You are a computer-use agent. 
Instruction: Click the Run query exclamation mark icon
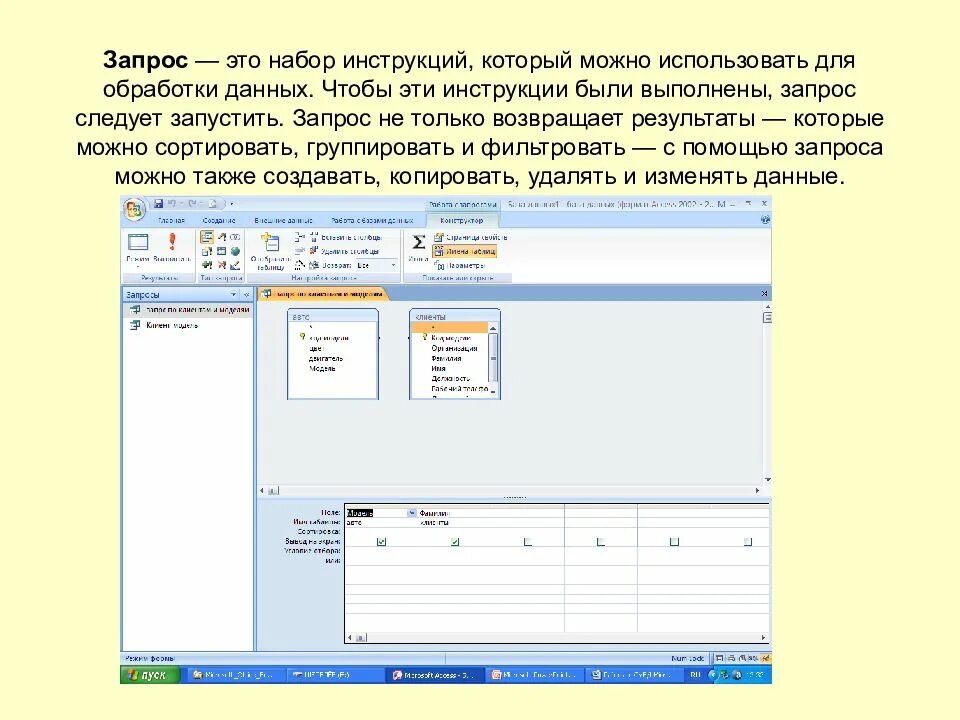tap(172, 242)
